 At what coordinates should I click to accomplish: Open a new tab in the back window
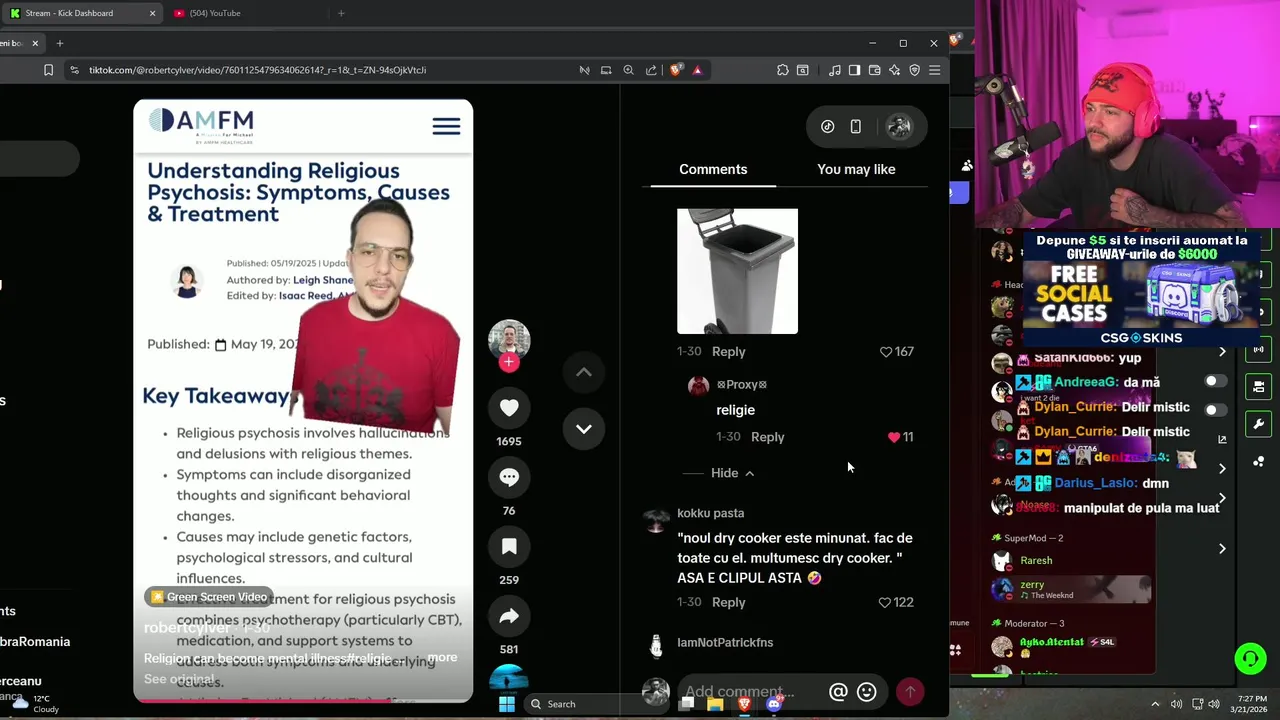pos(341,13)
